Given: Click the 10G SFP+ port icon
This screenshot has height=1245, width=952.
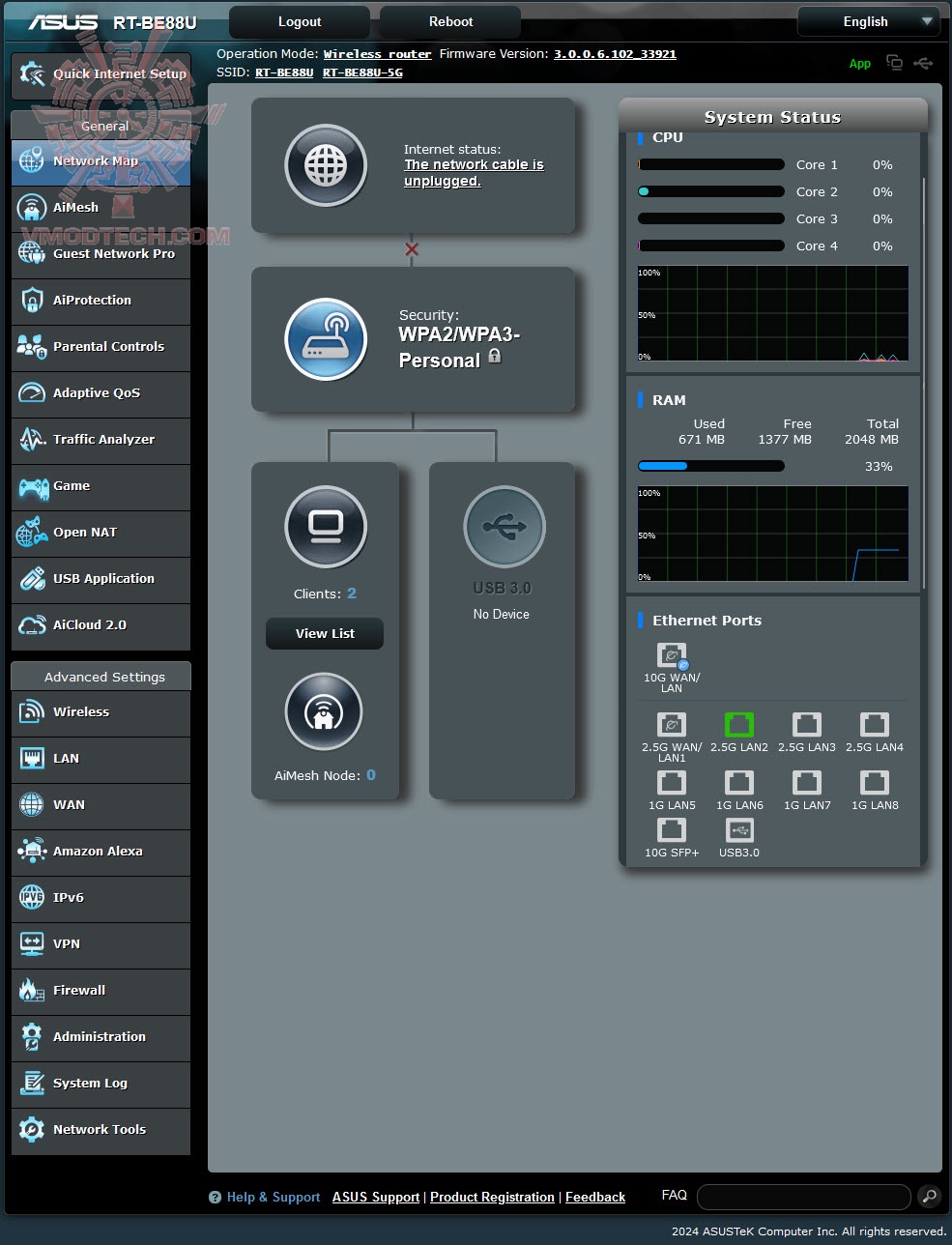Looking at the screenshot, I should [x=672, y=830].
